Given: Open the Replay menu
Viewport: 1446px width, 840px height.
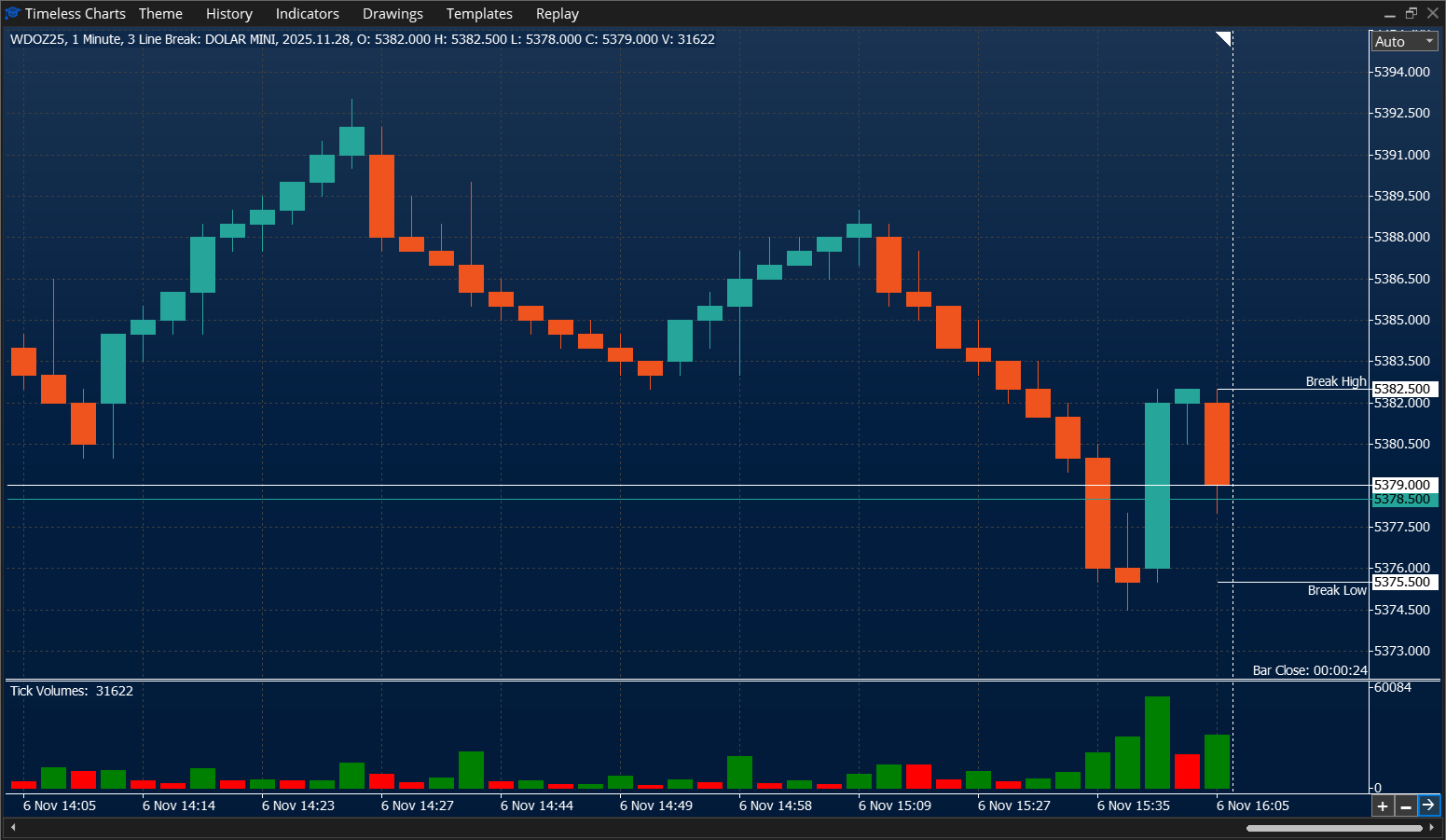Looking at the screenshot, I should pos(557,13).
